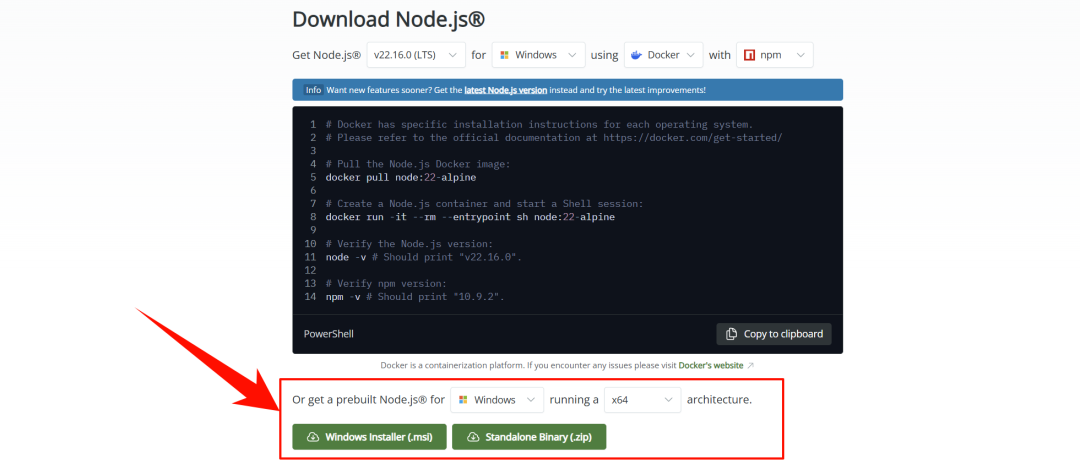This screenshot has width=1080, height=464.
Task: Click the clipboard icon in the copy button
Action: pos(731,334)
